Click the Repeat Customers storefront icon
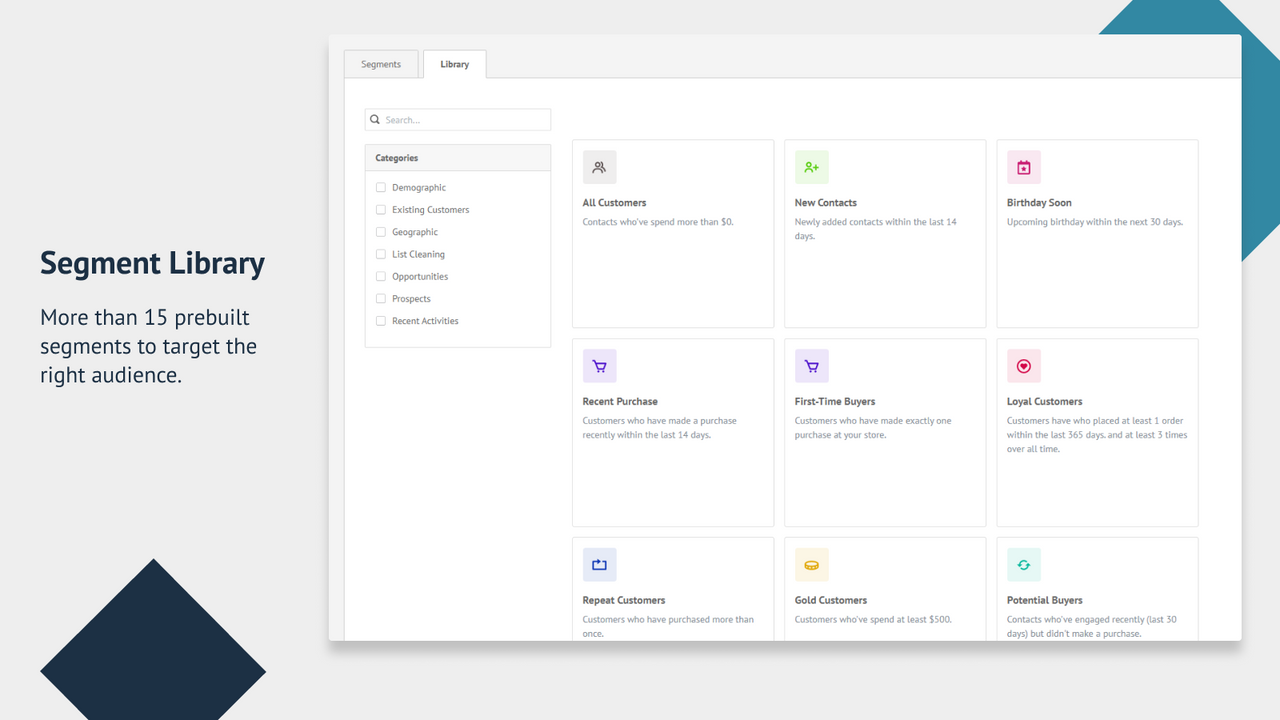The height and width of the screenshot is (720, 1280). [x=599, y=564]
